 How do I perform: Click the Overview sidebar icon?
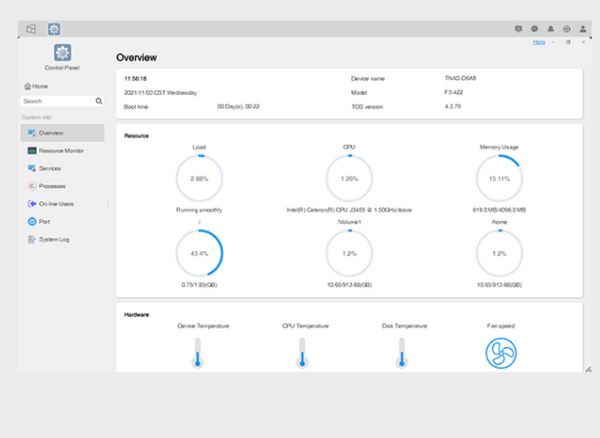coord(32,133)
